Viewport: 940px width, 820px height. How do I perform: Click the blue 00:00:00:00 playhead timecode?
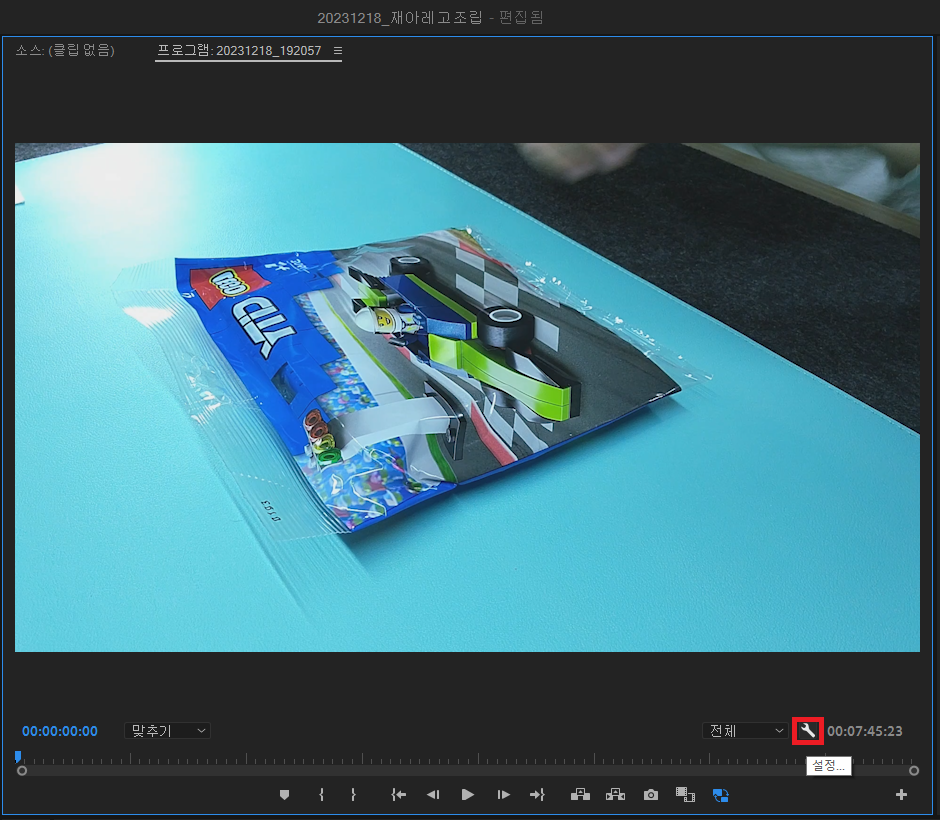pyautogui.click(x=60, y=731)
